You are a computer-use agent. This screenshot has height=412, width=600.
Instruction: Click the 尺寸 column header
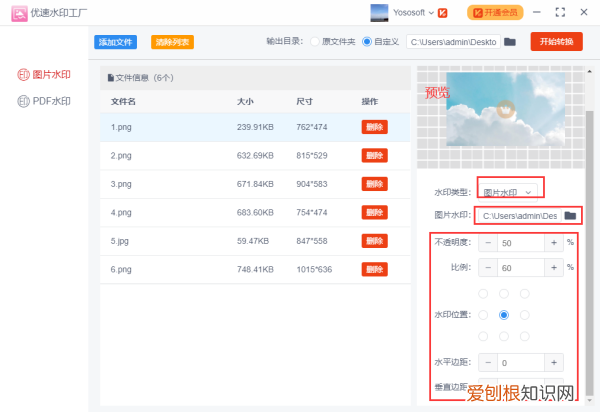pos(304,101)
